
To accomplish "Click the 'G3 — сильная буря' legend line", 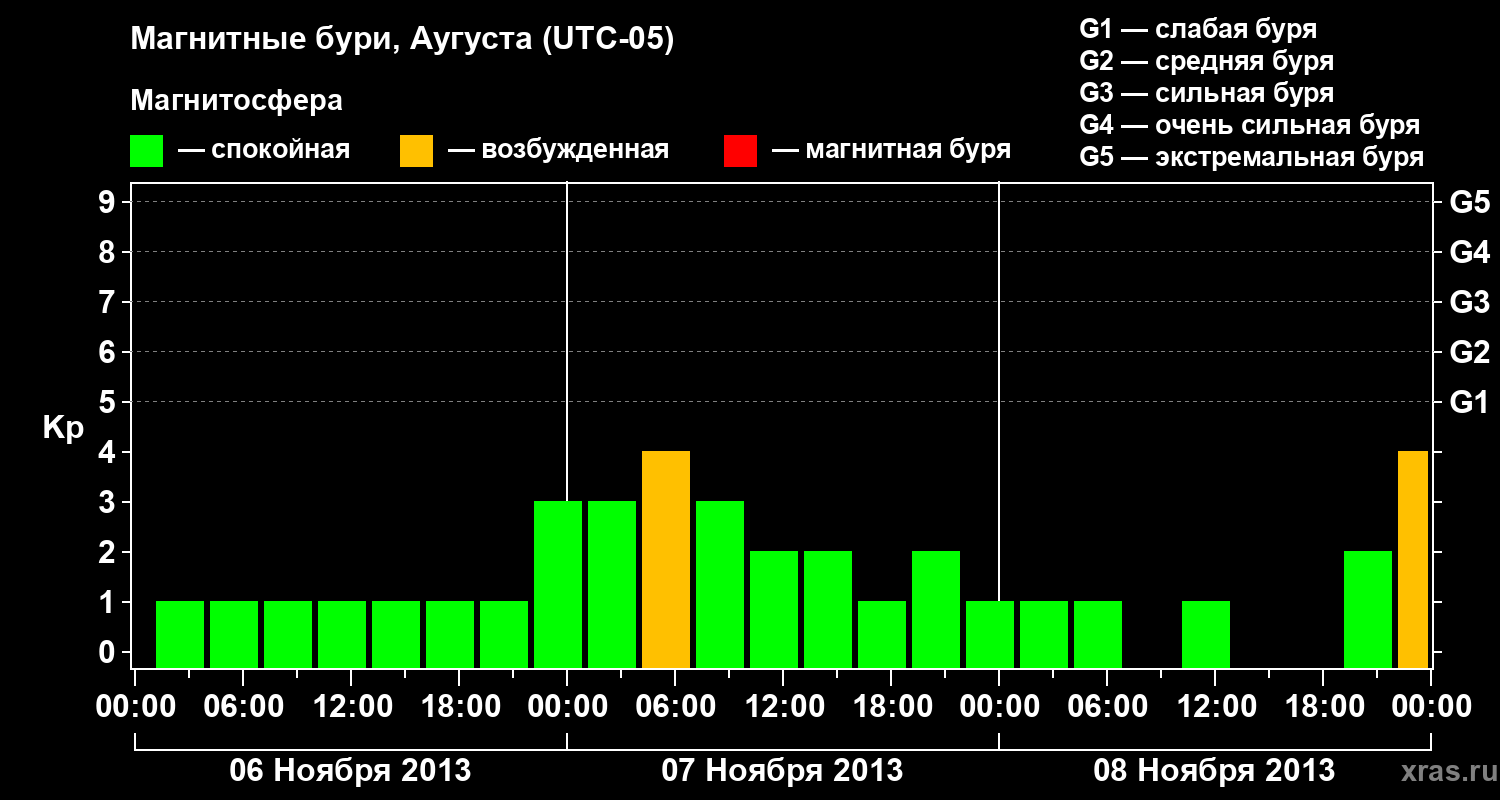I will tap(1206, 93).
